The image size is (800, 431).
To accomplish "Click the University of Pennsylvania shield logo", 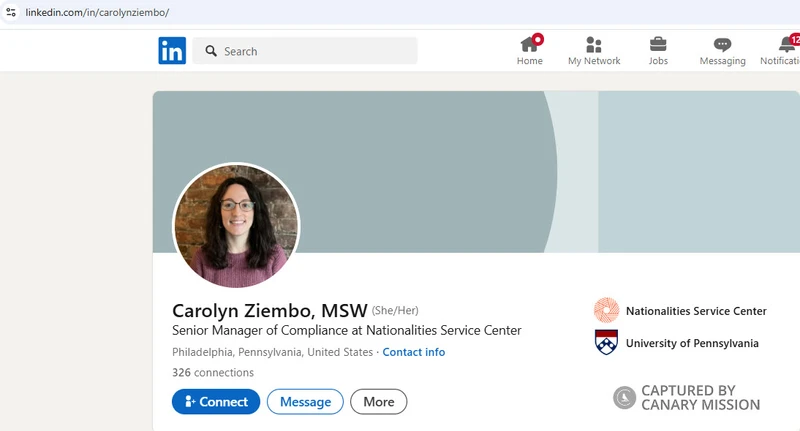I will point(606,343).
